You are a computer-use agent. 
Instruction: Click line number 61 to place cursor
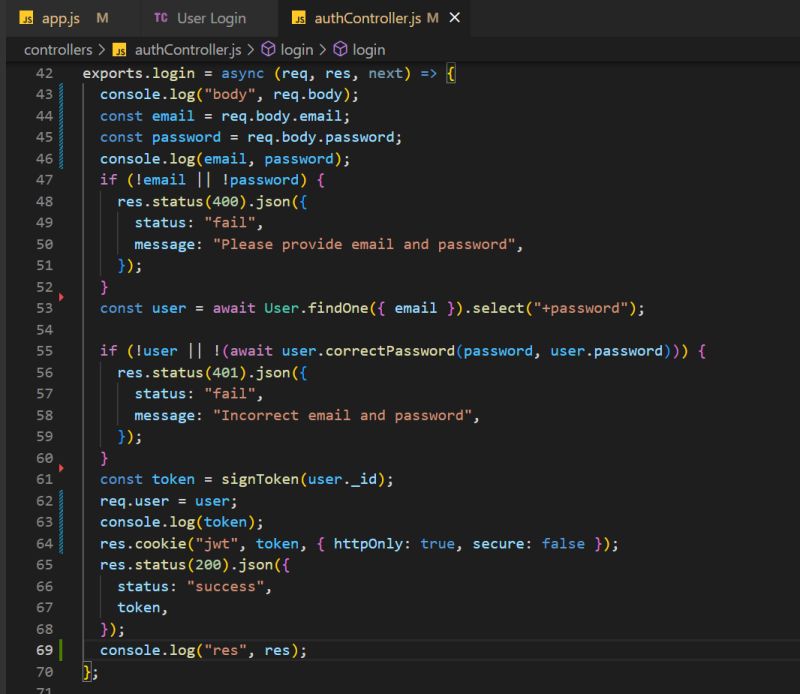pyautogui.click(x=44, y=479)
